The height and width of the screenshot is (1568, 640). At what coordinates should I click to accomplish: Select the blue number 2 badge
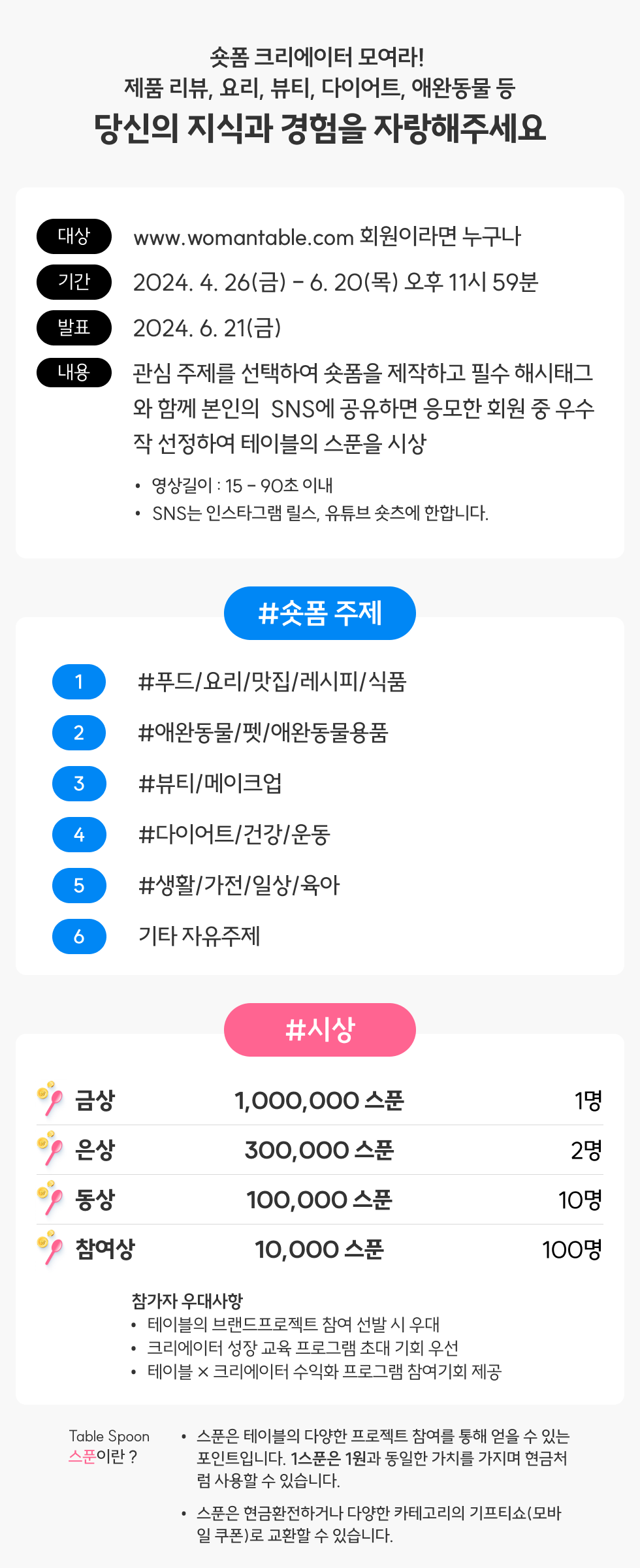pos(79,733)
